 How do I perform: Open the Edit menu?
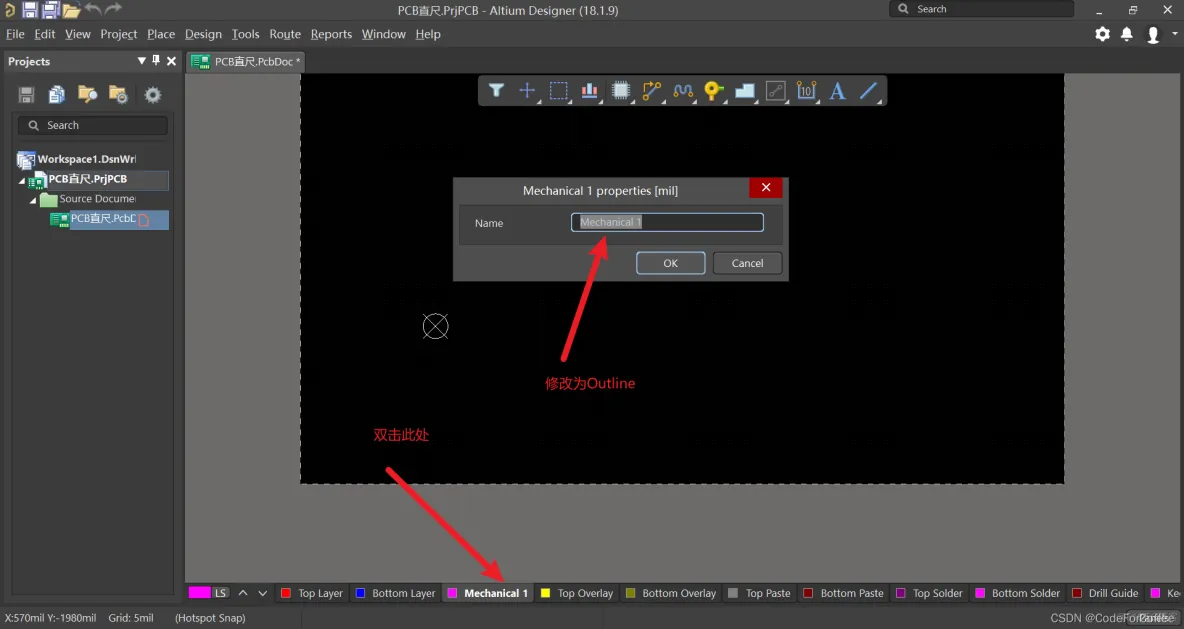pyautogui.click(x=45, y=34)
